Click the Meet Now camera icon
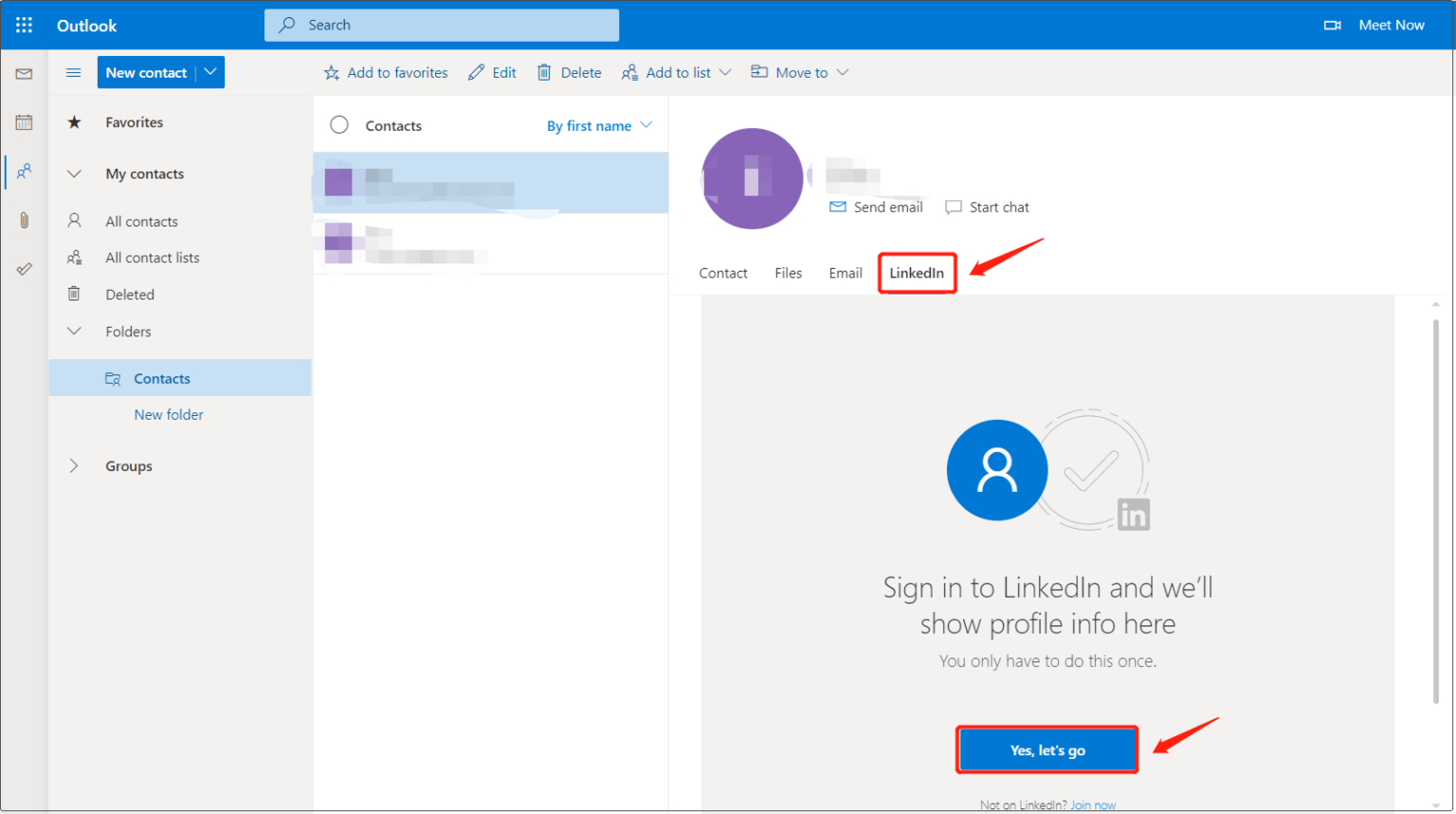Screen dimensions: 1456x814 1332,26
